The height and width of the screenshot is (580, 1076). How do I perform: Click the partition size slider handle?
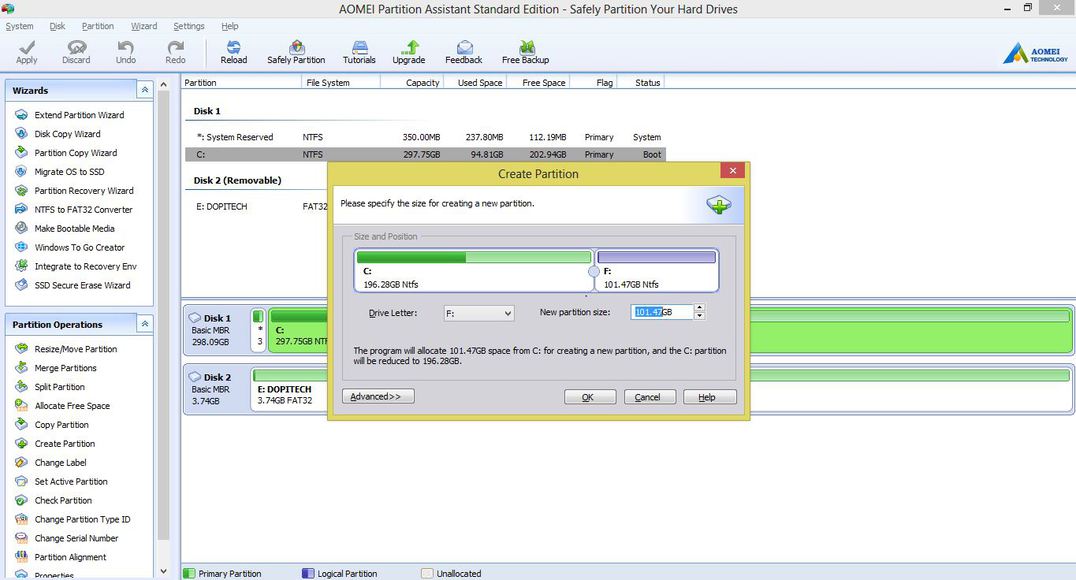pos(594,271)
